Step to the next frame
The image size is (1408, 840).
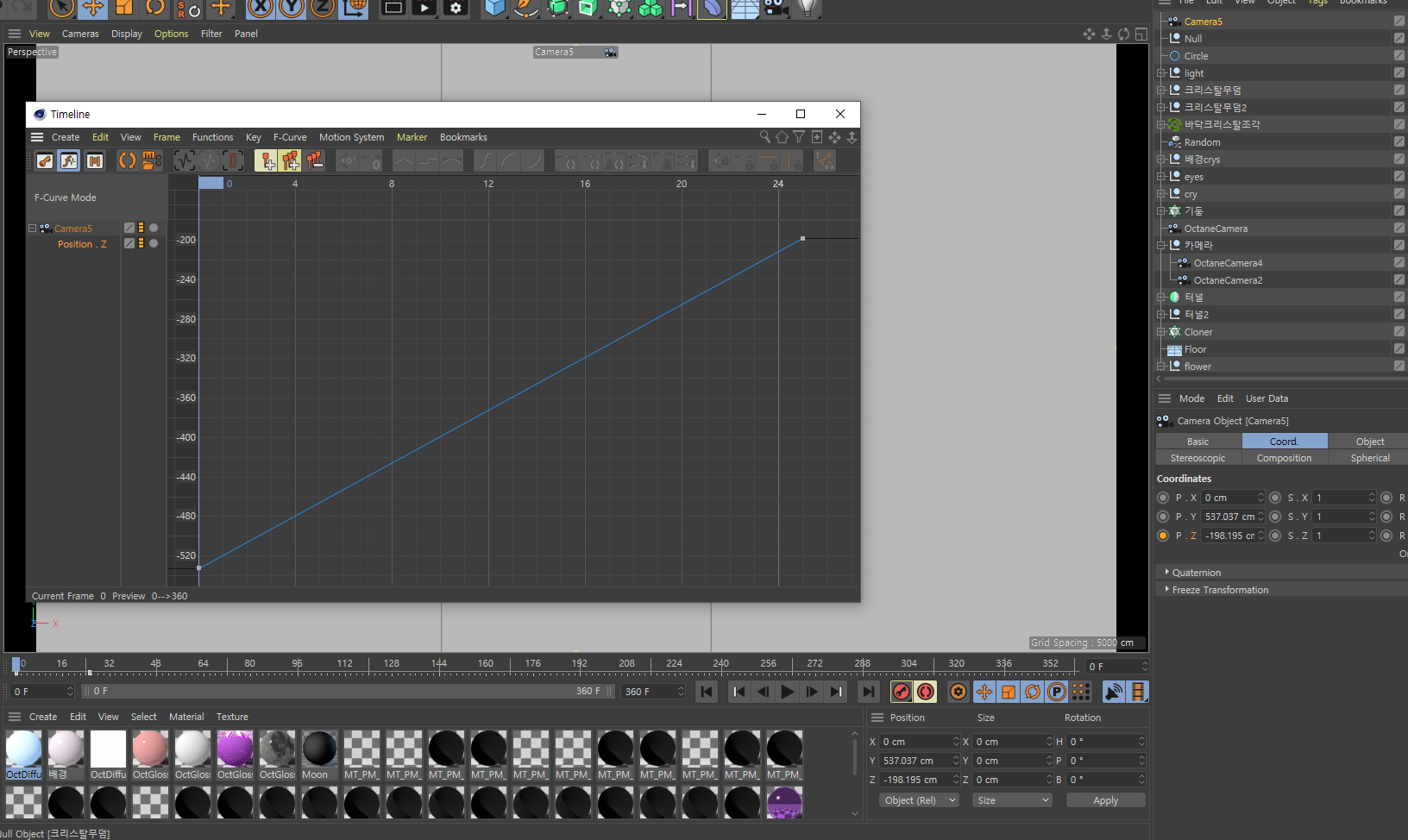click(812, 692)
